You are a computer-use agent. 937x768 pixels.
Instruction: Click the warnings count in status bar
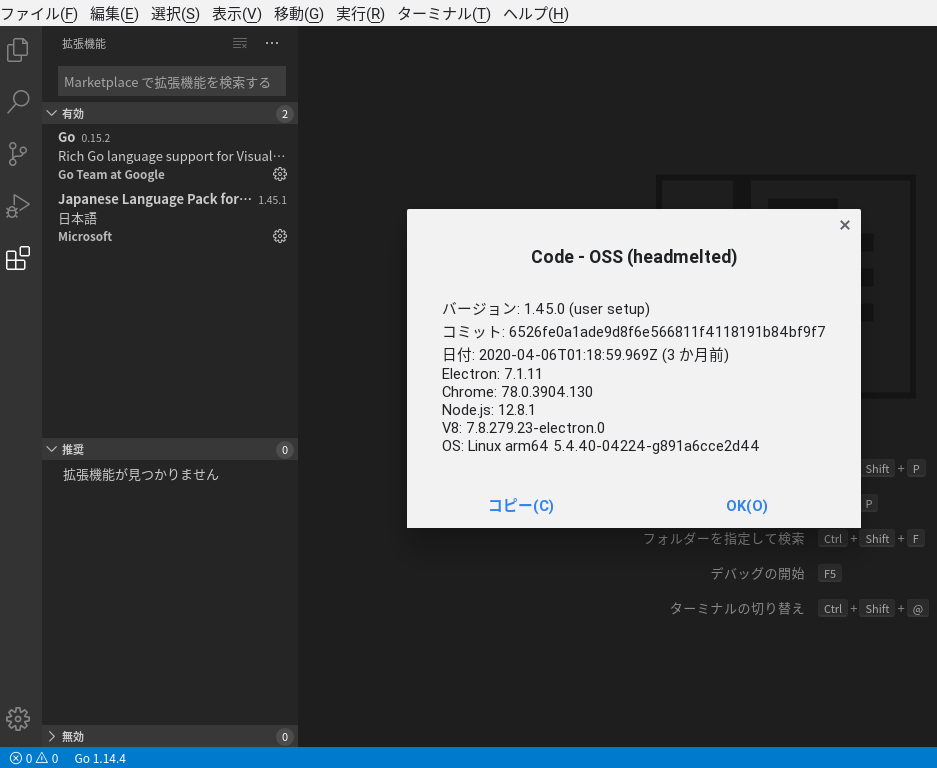click(x=47, y=758)
